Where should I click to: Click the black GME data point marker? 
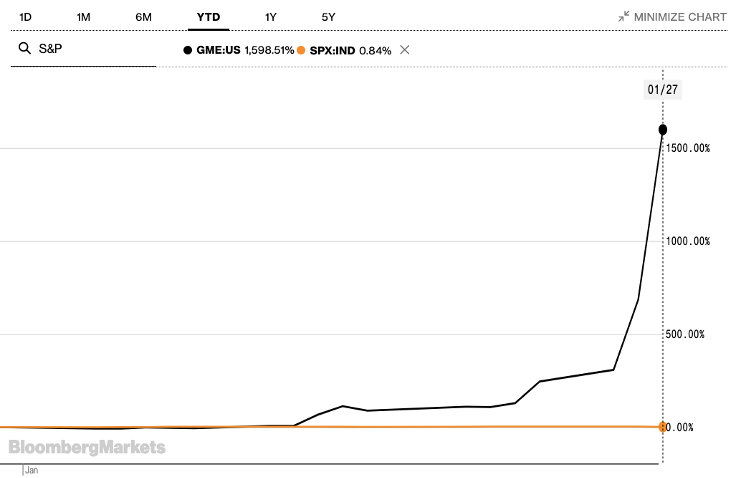662,130
